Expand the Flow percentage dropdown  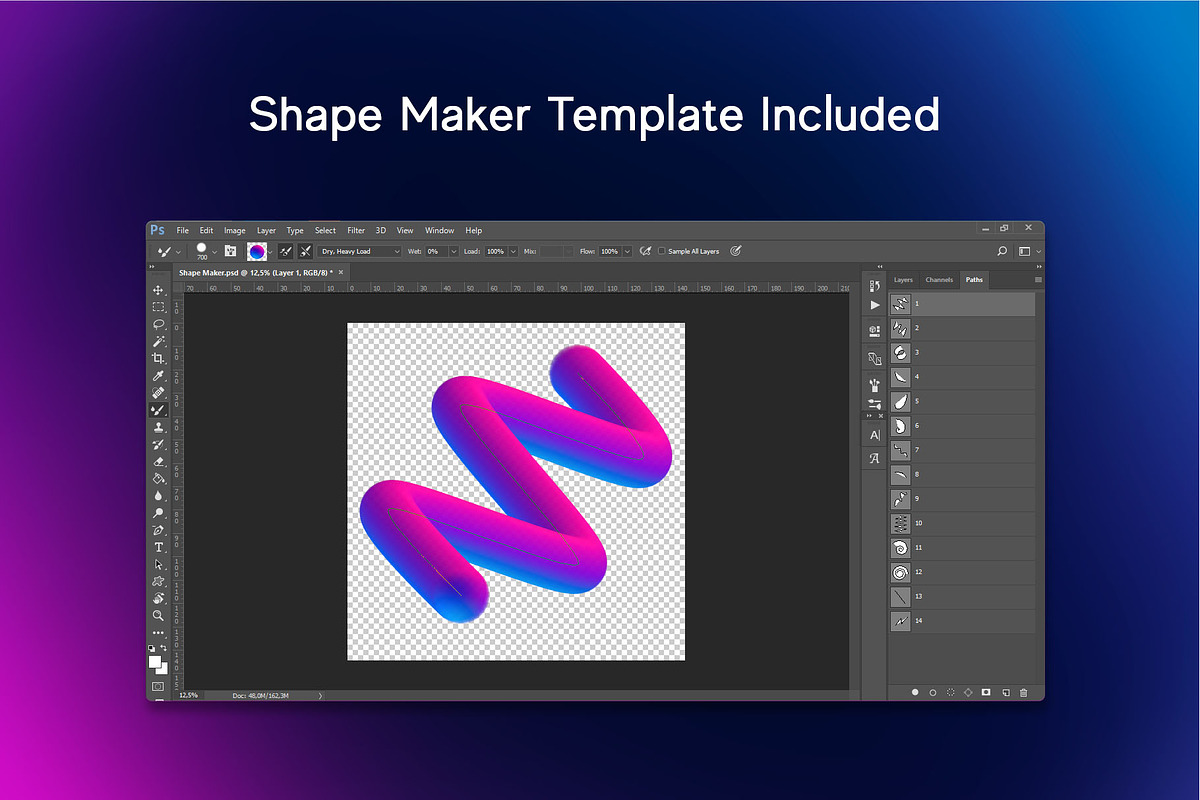(627, 252)
